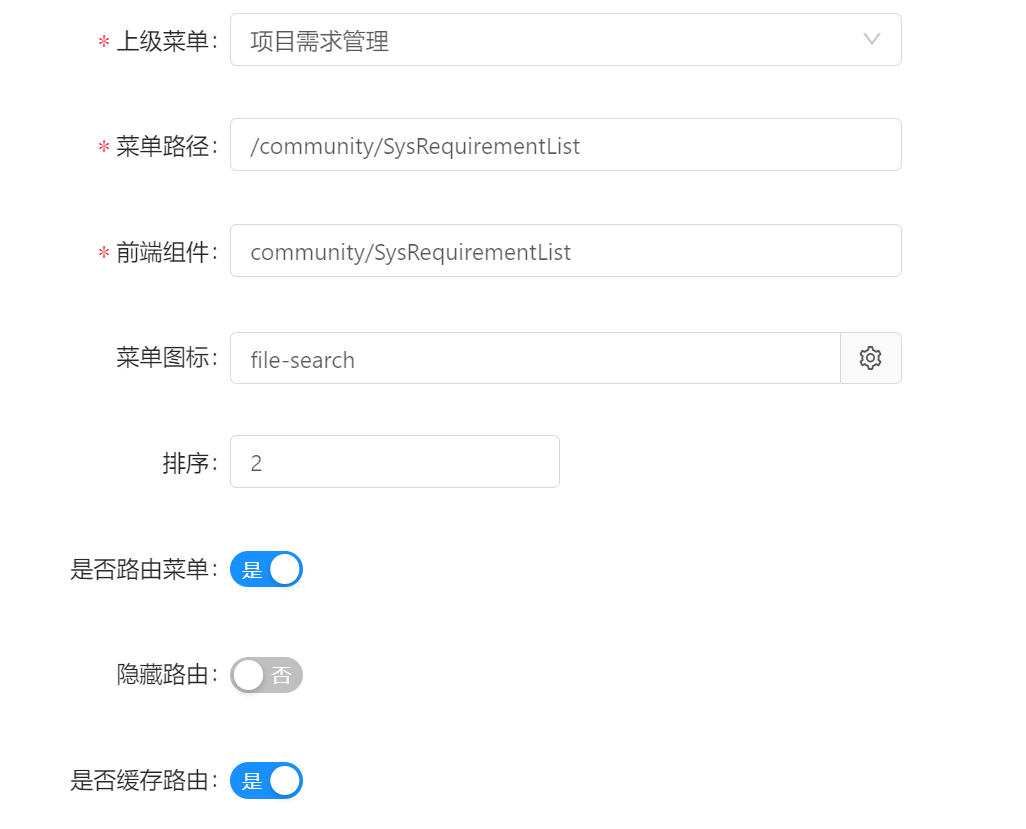Image resolution: width=1026 pixels, height=829 pixels.
Task: Click the required asterisk before 菜单路径
Action: [103, 145]
